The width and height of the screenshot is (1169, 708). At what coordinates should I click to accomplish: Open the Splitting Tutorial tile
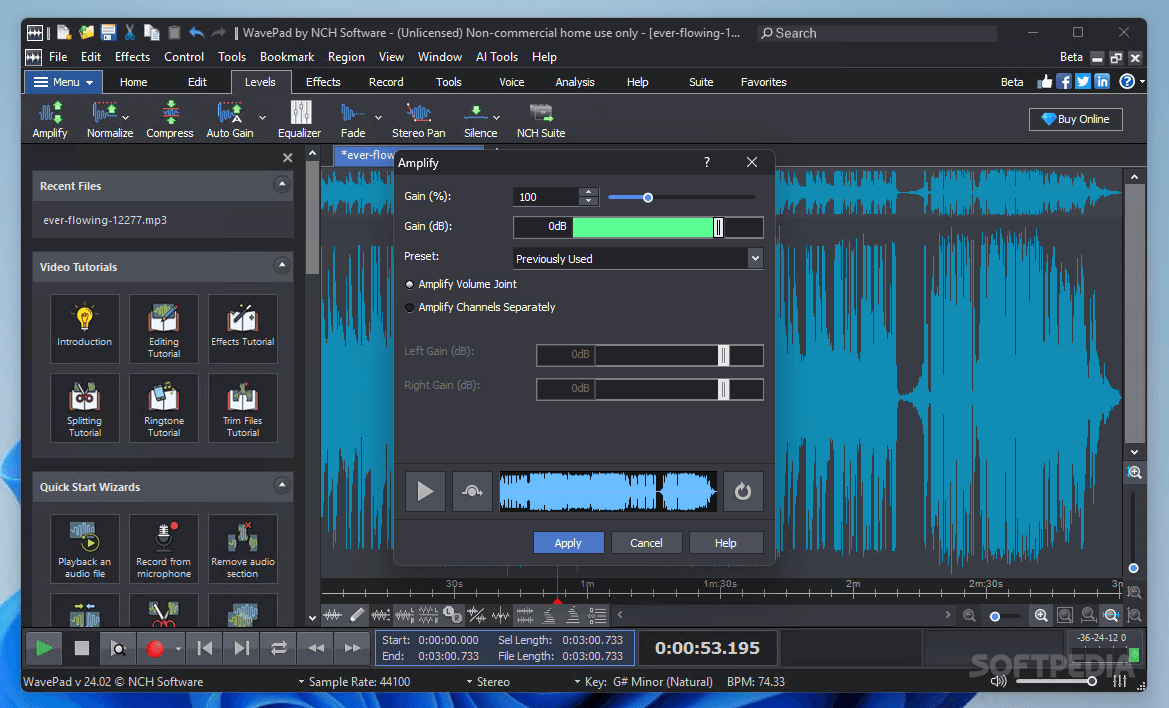(85, 408)
